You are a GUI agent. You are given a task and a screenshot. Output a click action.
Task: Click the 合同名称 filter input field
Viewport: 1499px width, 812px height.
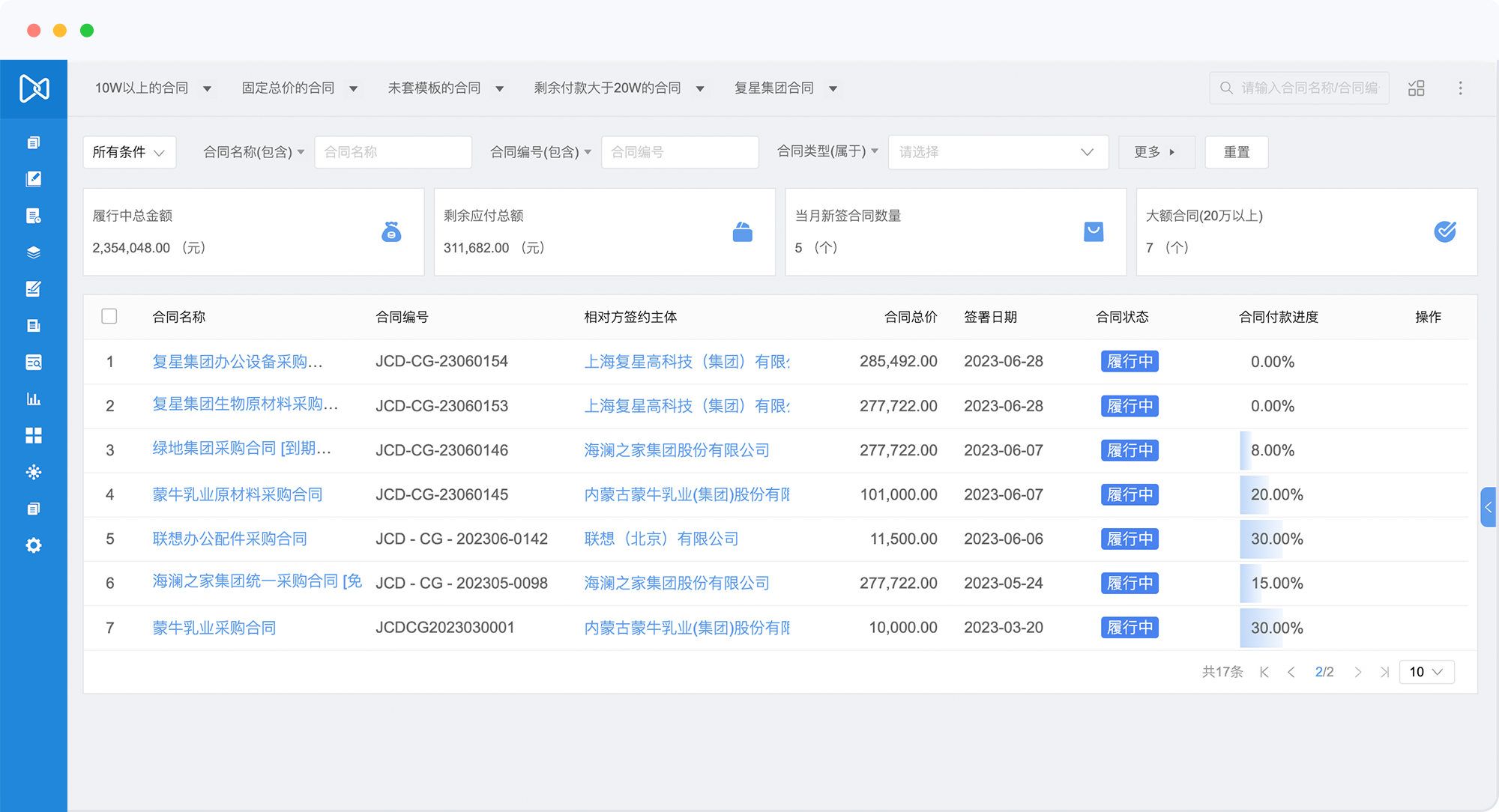click(393, 152)
